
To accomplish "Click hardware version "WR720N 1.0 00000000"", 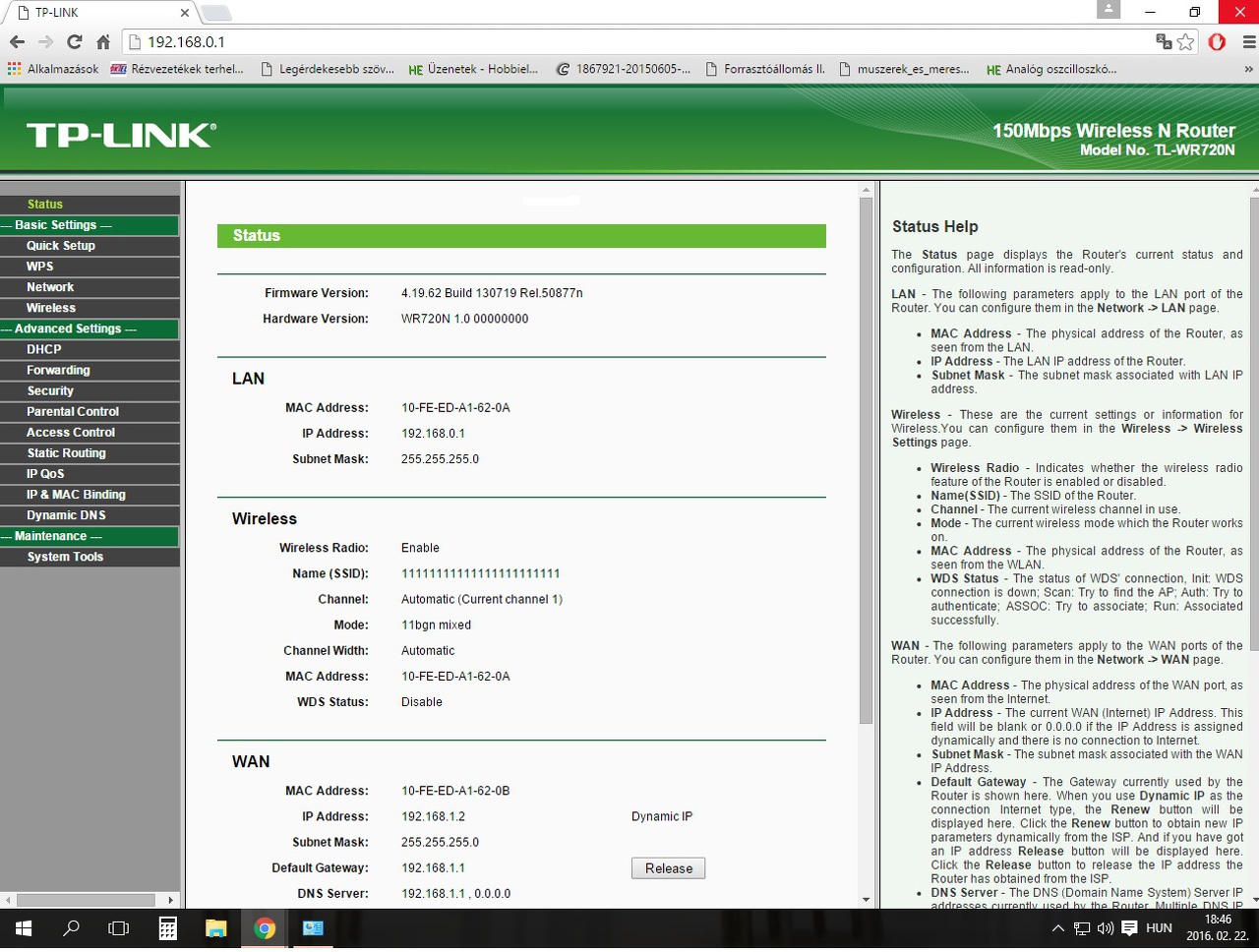I will (x=465, y=319).
